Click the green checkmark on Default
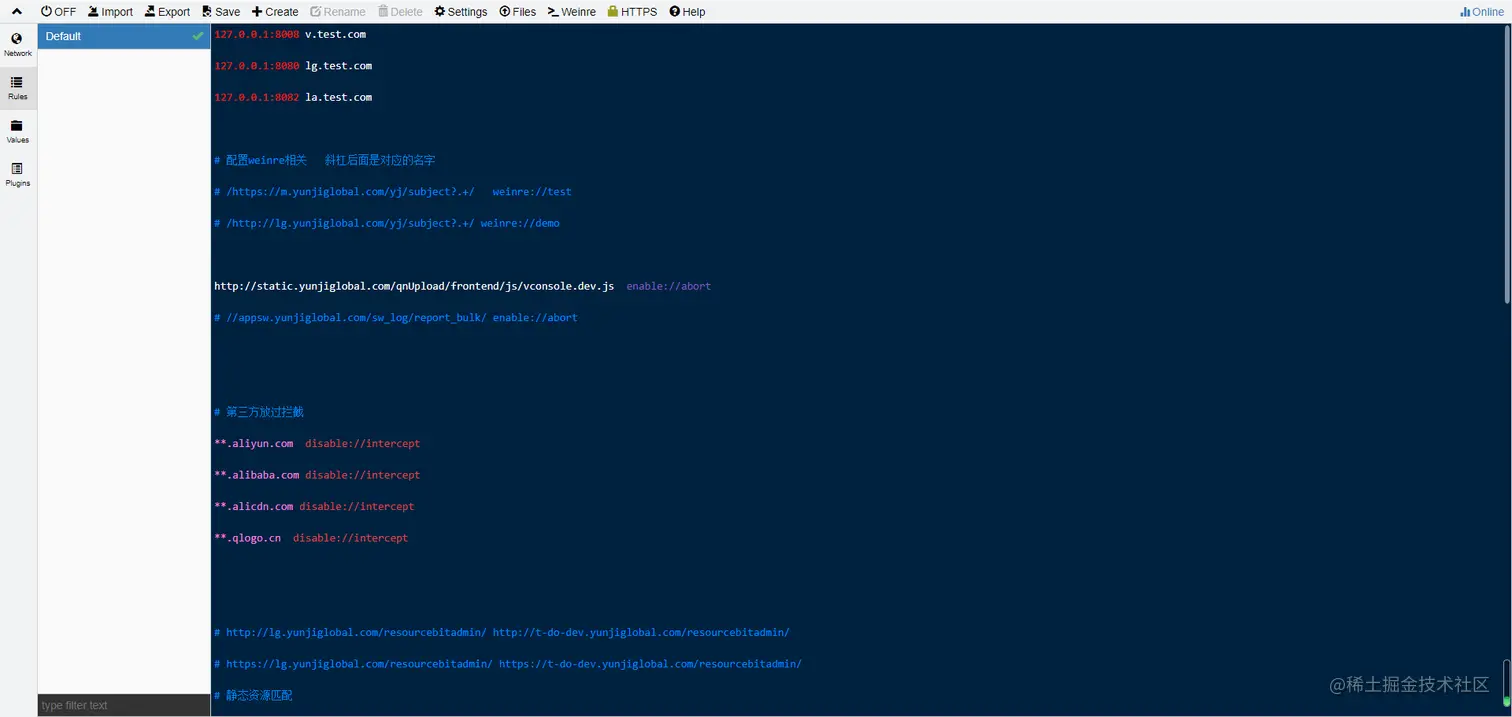This screenshot has height=717, width=1512. pos(198,36)
